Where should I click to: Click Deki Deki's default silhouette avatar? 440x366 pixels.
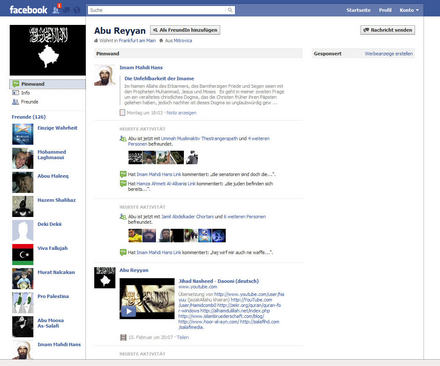tap(23, 230)
